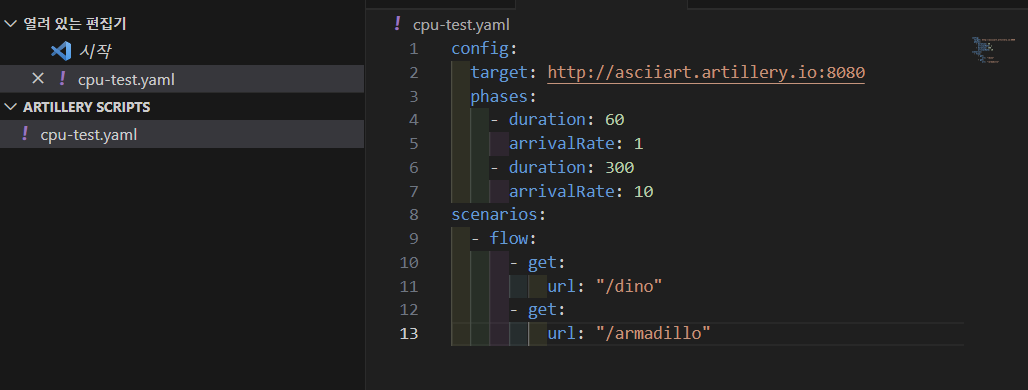Viewport: 1028px width, 390px height.
Task: Collapse the 열려 있는 편집기 section chevron
Action: (10, 24)
